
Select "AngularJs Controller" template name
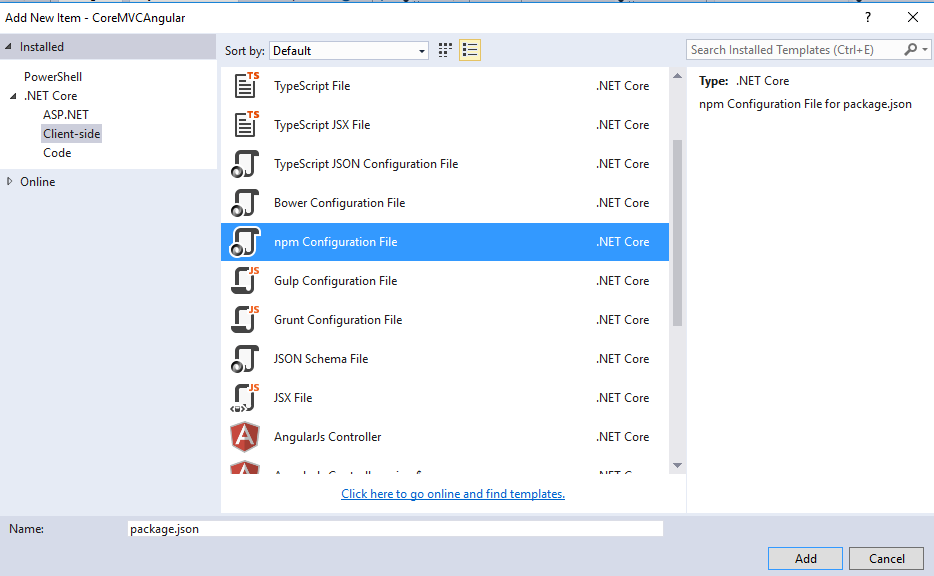pyautogui.click(x=328, y=437)
